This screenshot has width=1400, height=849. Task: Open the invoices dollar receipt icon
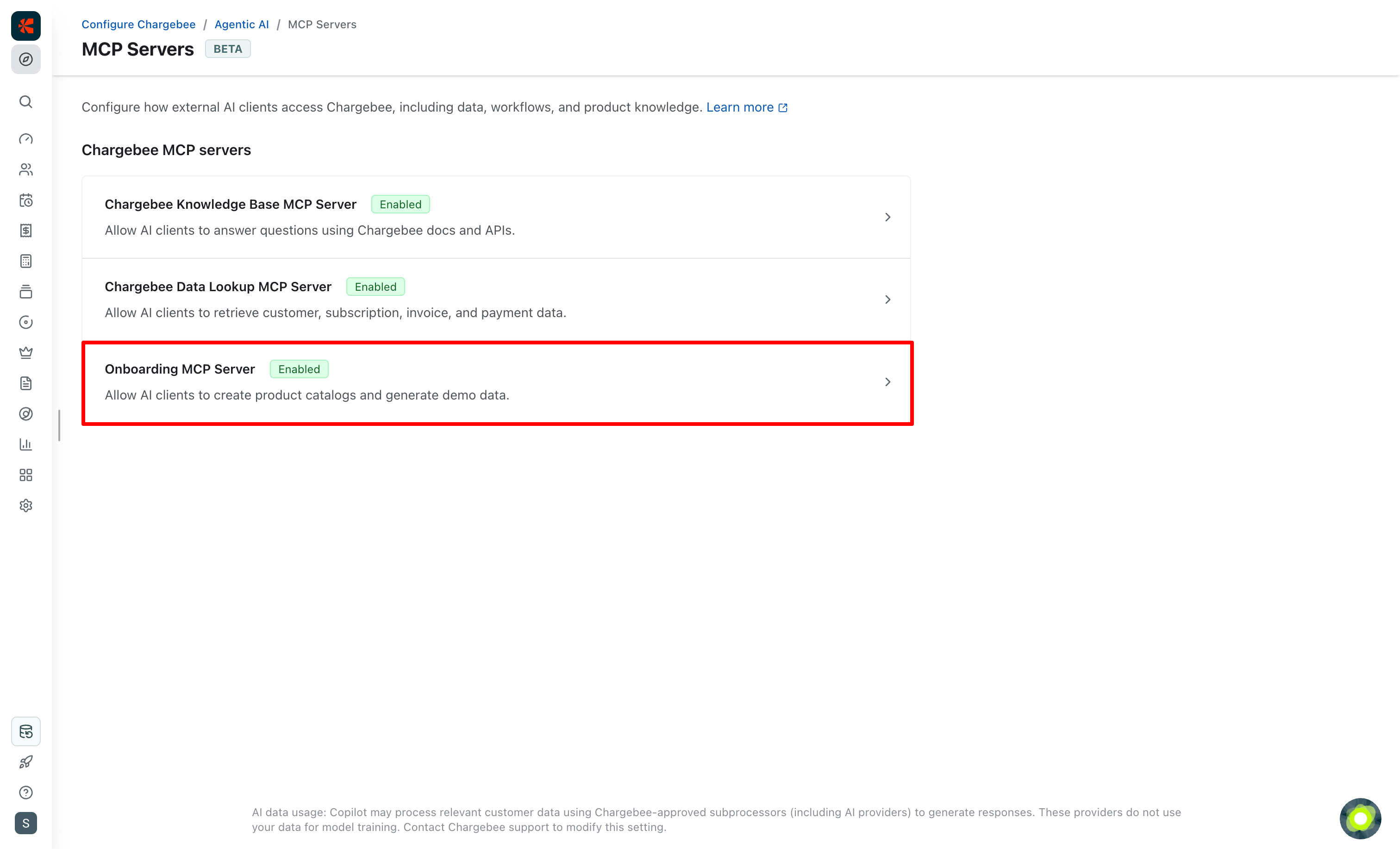click(25, 231)
